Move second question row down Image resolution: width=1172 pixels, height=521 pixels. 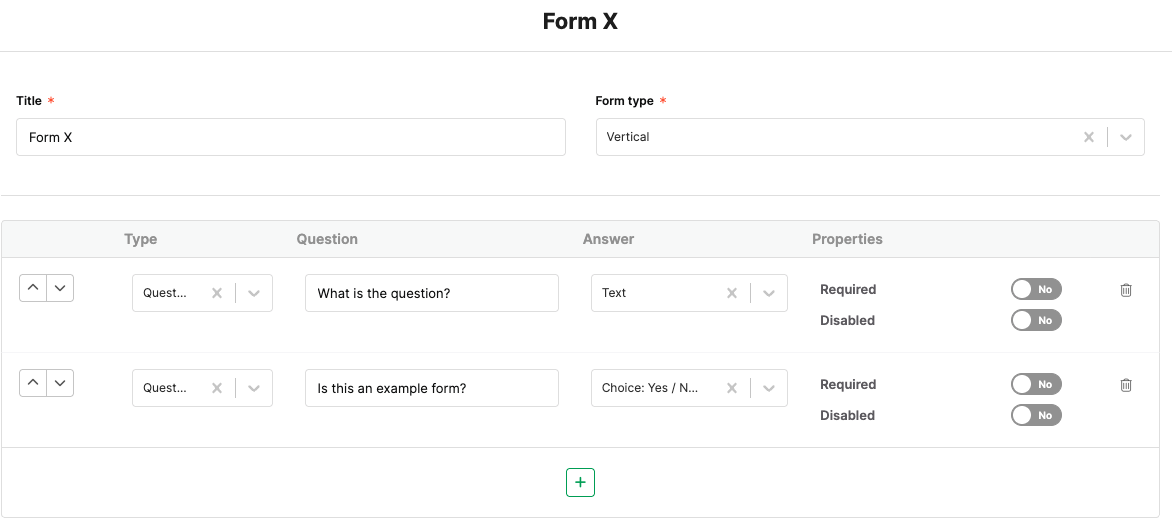pyautogui.click(x=60, y=383)
